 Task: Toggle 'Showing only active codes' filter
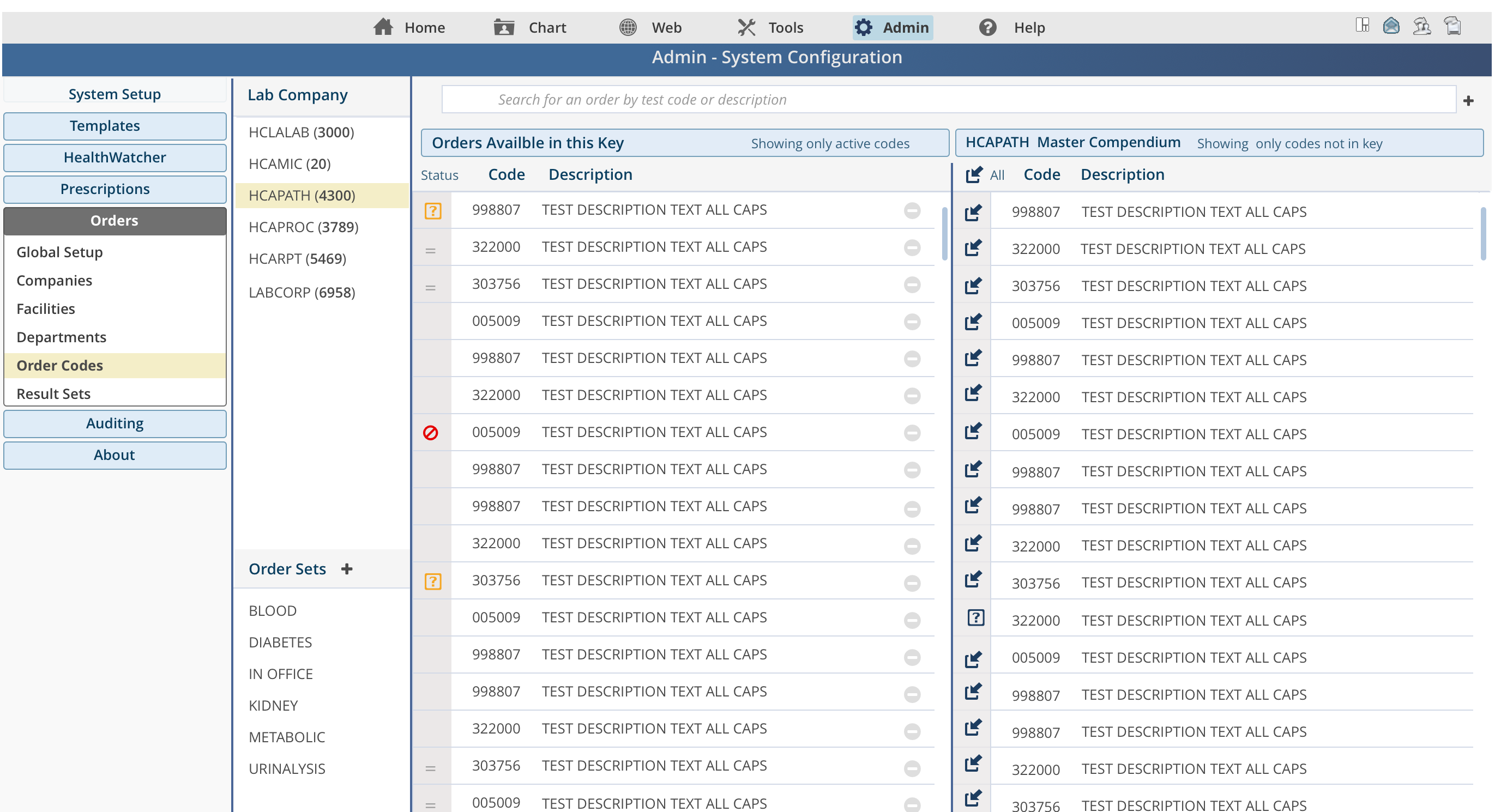click(829, 144)
